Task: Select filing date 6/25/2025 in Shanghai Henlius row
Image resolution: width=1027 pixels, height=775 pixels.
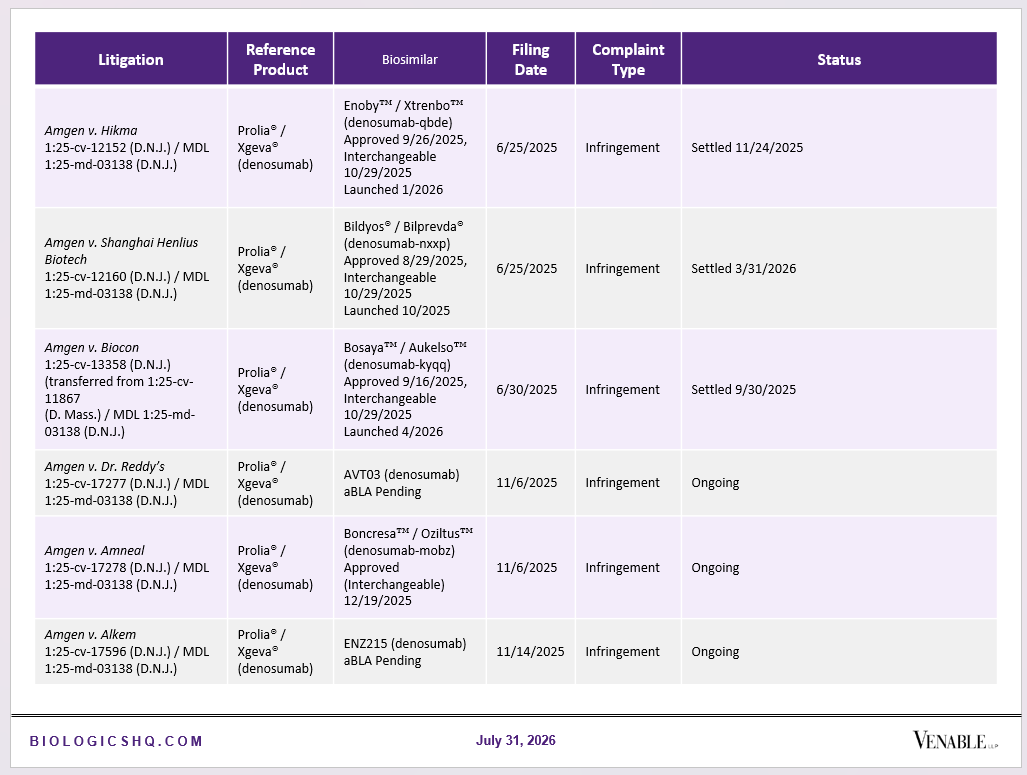Action: coord(527,269)
